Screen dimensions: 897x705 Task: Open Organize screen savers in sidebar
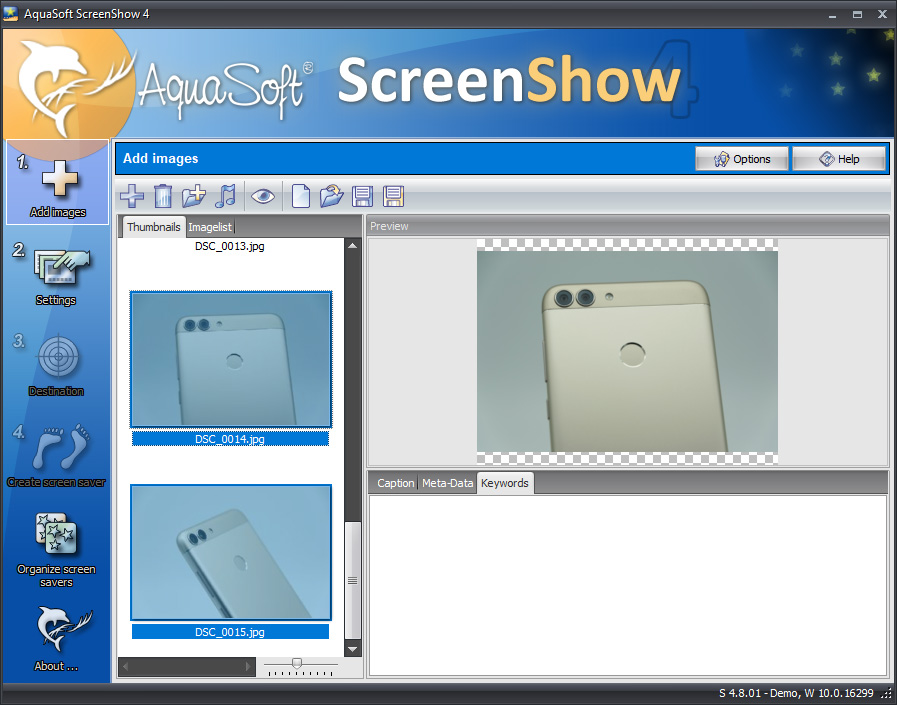(56, 548)
